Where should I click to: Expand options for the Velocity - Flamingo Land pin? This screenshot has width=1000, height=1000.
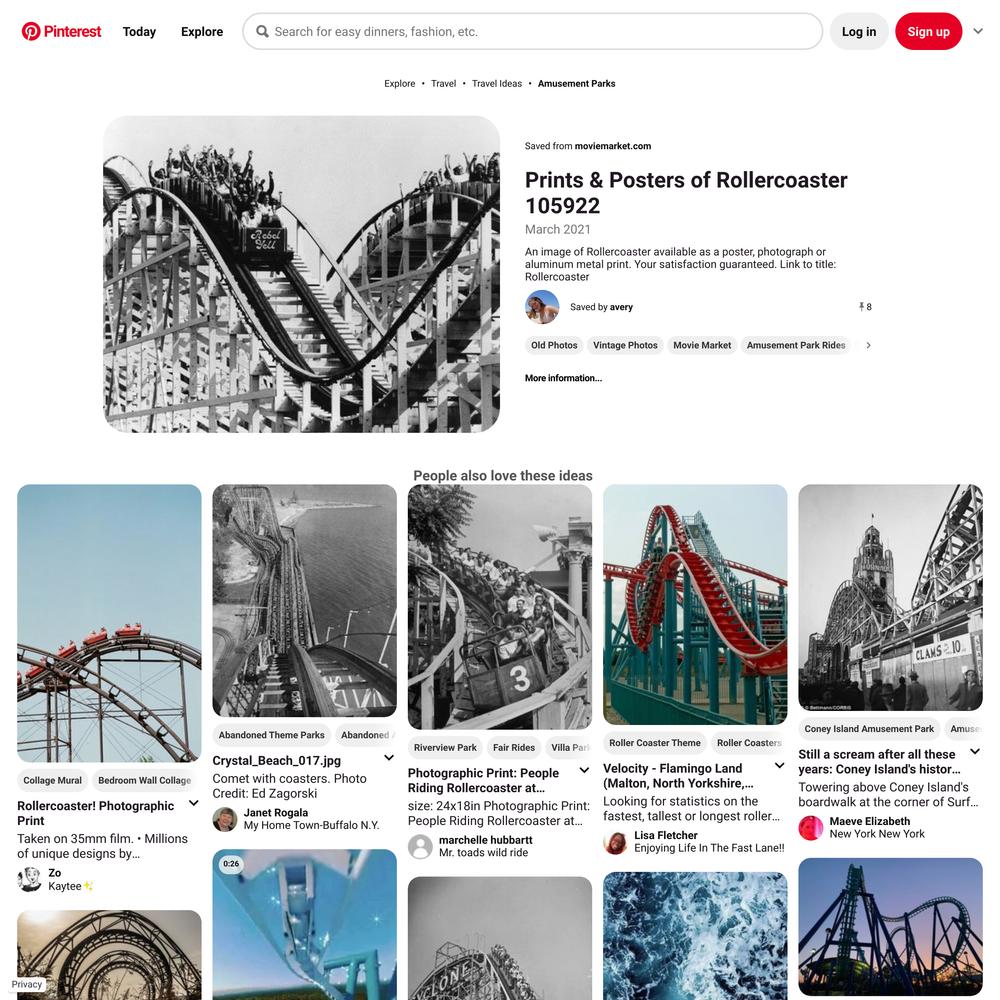click(x=779, y=765)
